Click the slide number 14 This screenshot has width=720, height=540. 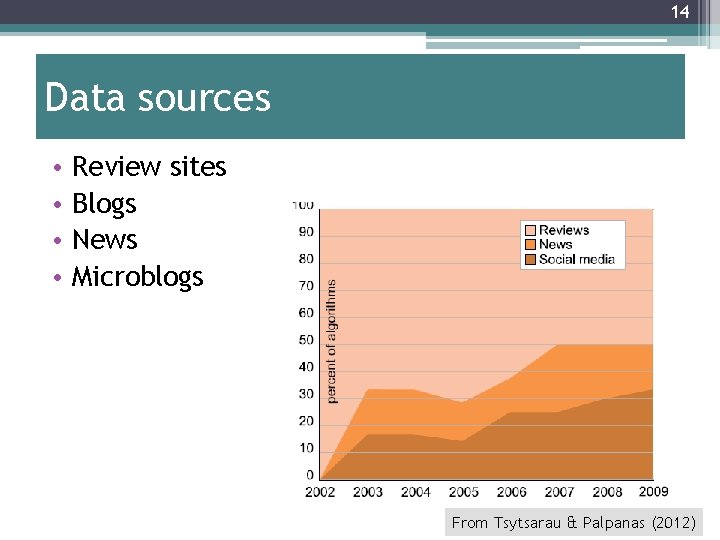click(x=680, y=11)
